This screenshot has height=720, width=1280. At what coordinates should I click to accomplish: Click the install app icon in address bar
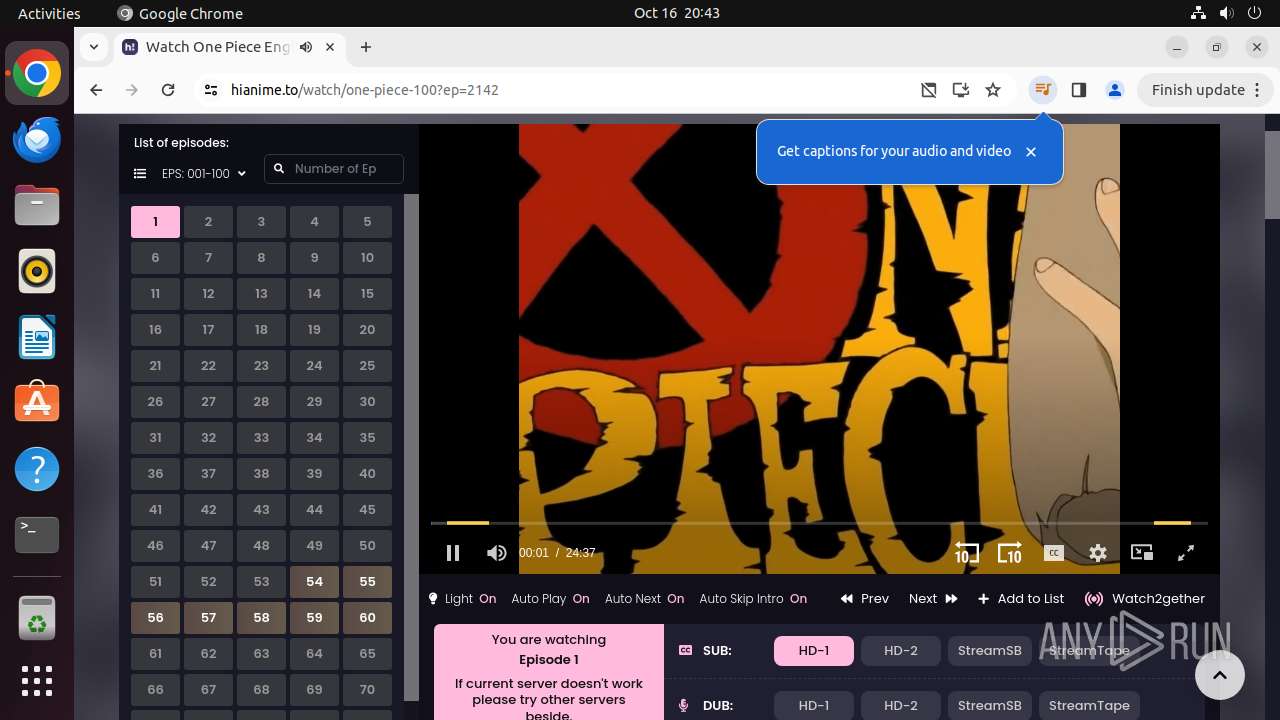pos(961,90)
